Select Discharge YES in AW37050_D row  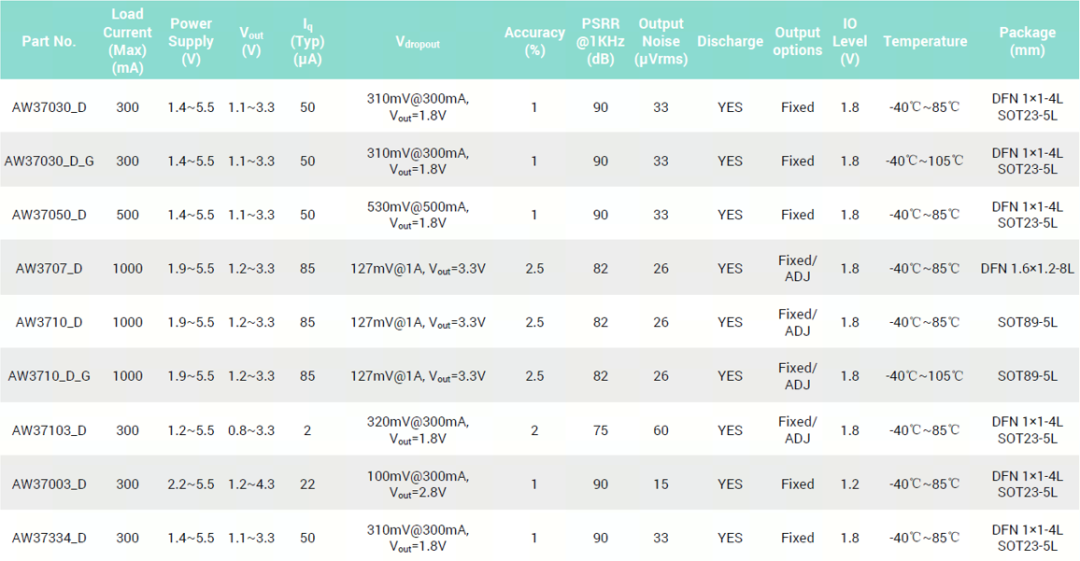(x=730, y=215)
